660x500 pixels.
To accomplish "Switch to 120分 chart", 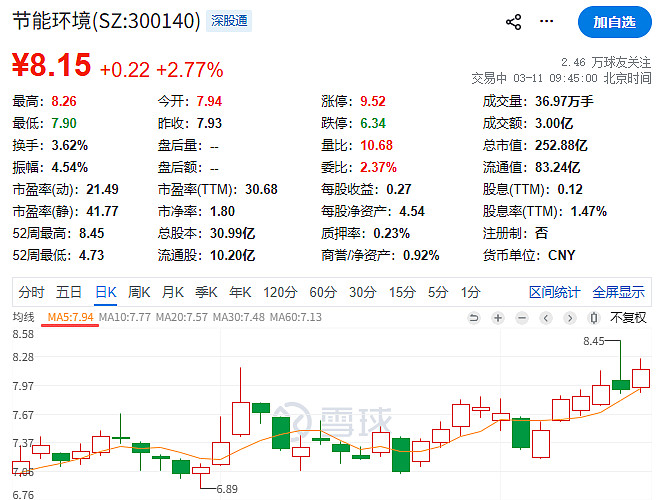I will (x=280, y=292).
